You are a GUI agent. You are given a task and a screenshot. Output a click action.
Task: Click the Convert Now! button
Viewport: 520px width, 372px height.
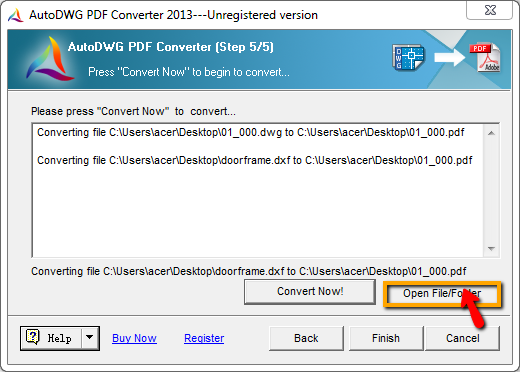[310, 292]
